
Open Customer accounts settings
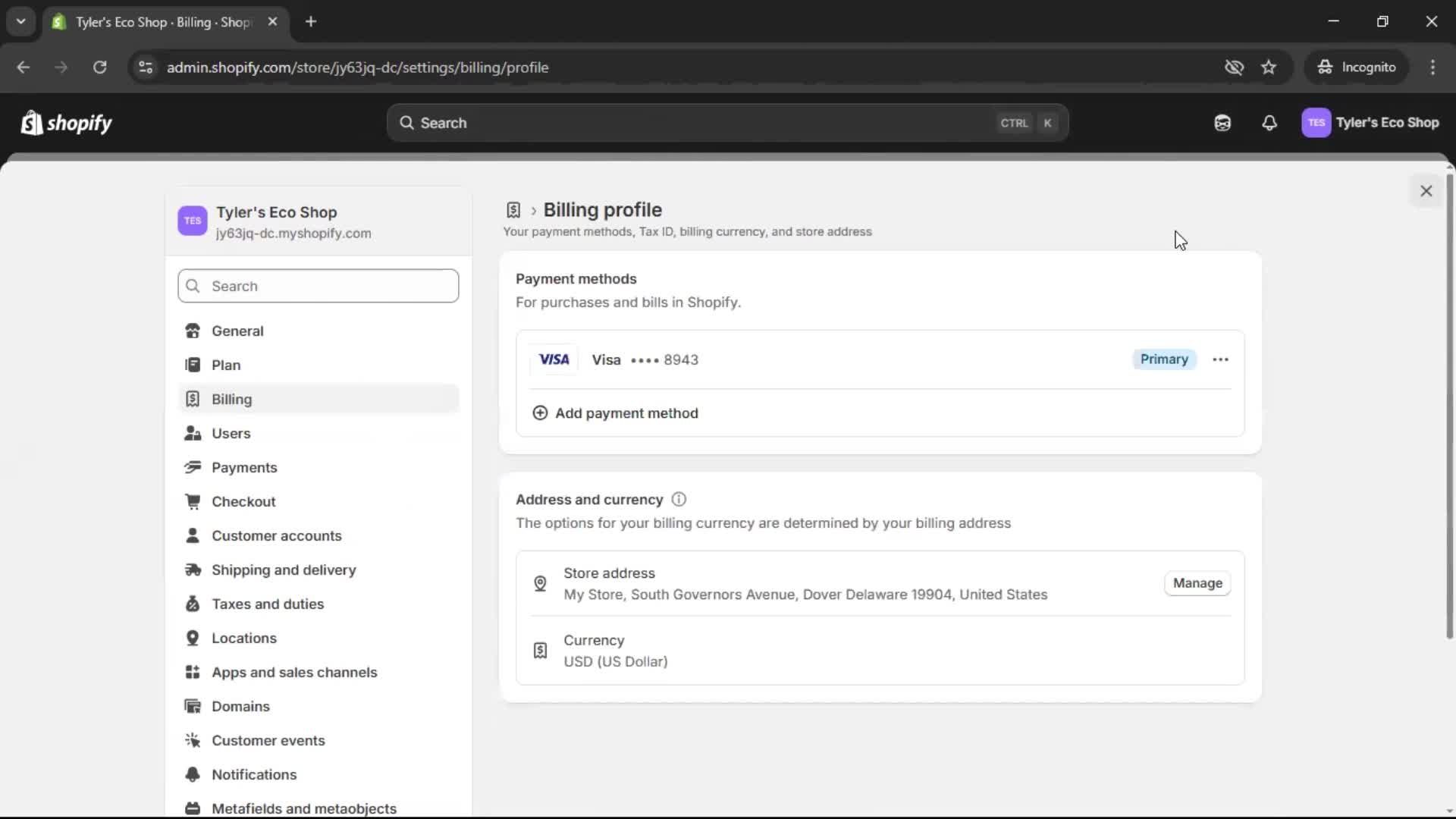tap(277, 535)
